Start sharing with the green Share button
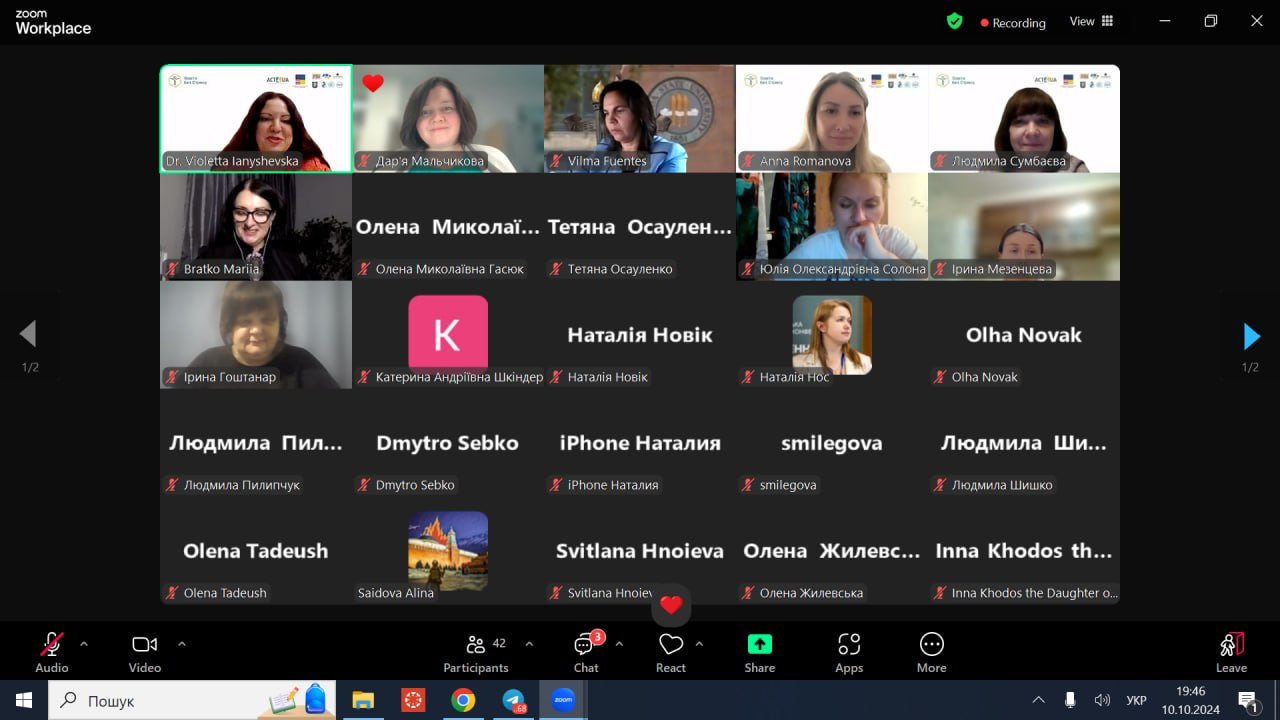 (x=759, y=653)
